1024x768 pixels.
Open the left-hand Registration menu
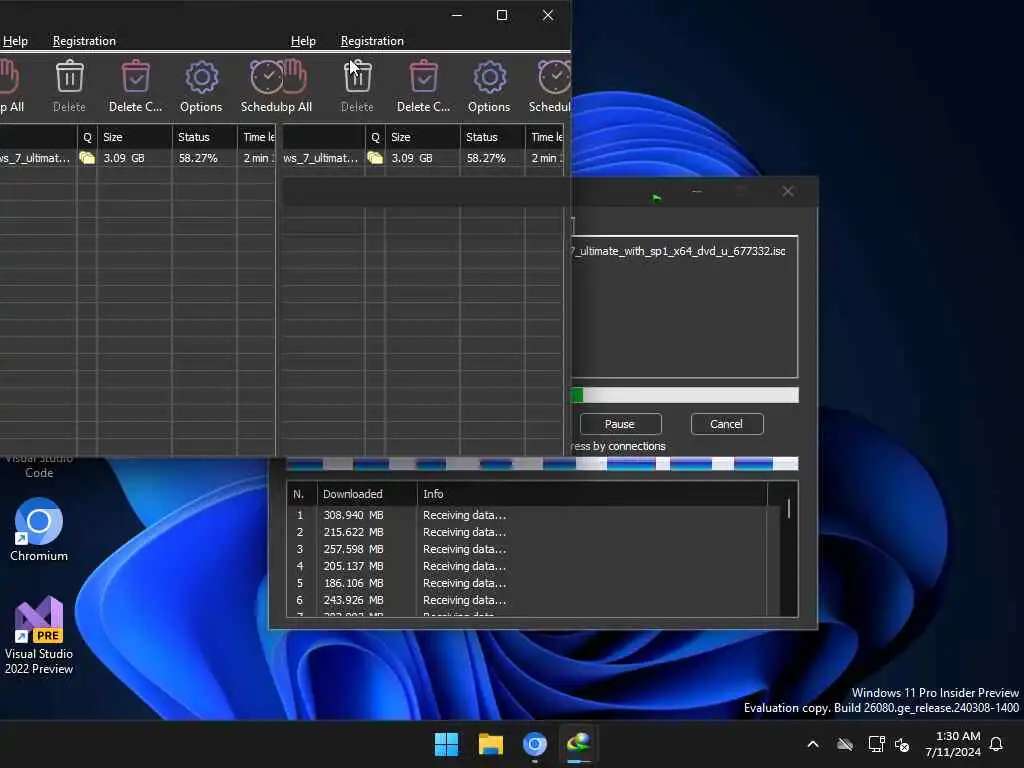tap(84, 41)
